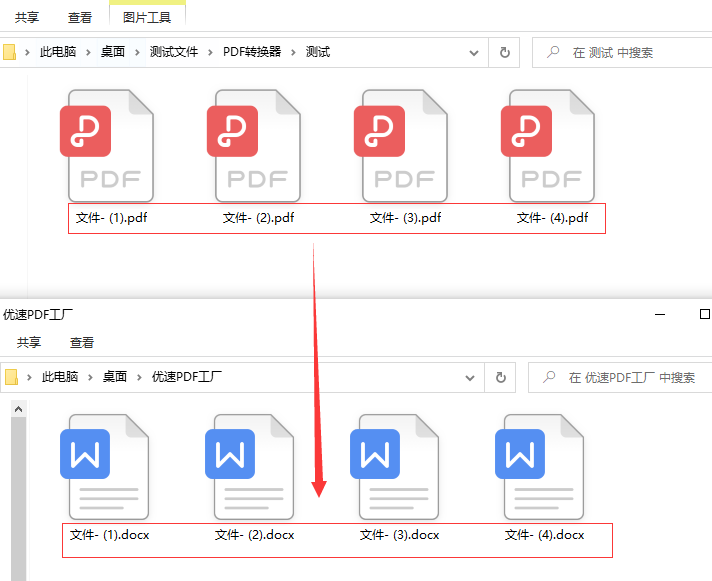Open the 共享 tab in 优速PDF工厂 window
The width and height of the screenshot is (712, 581).
coord(29,343)
